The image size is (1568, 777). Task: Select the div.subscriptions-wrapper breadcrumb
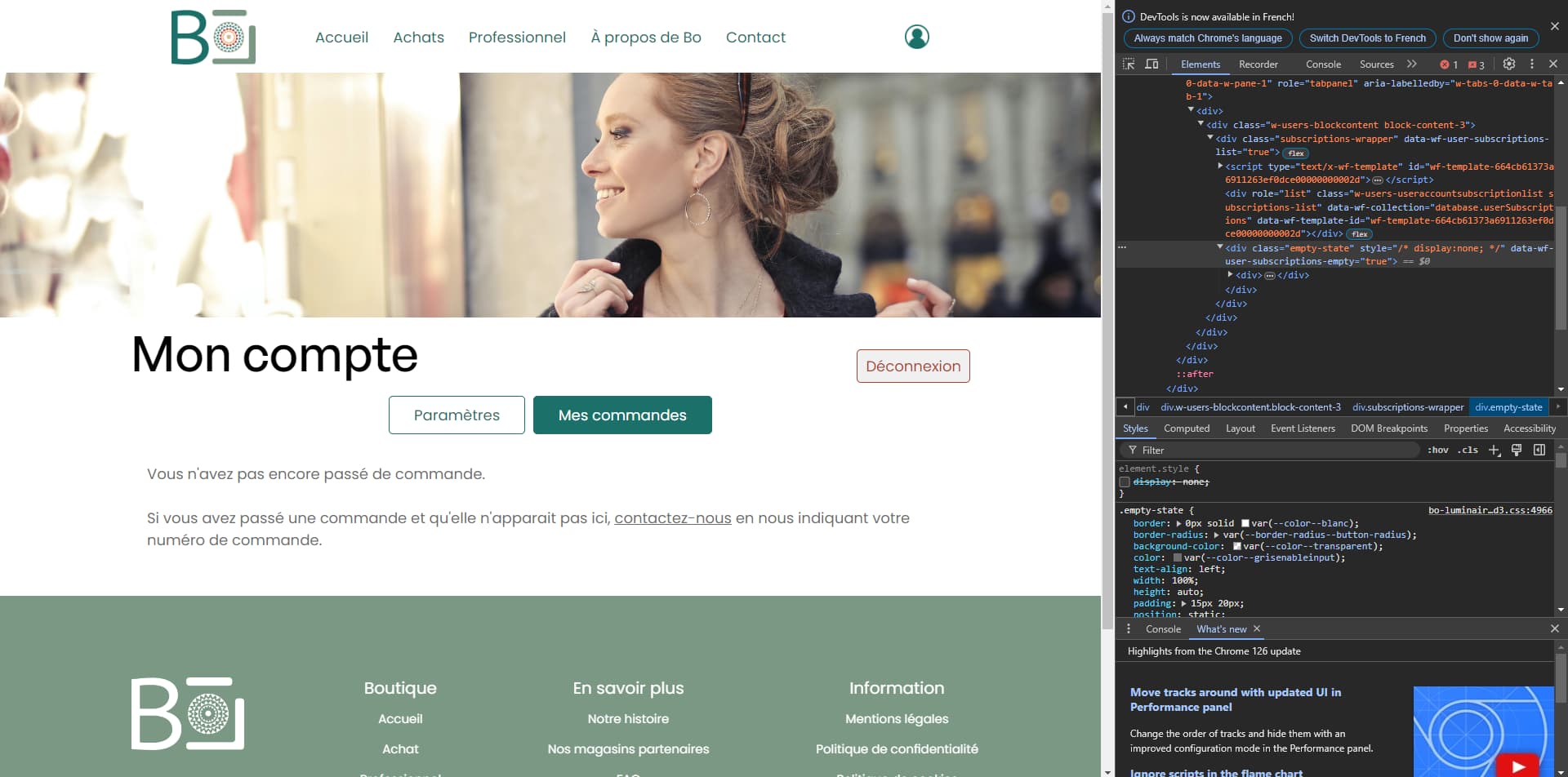pyautogui.click(x=1408, y=407)
